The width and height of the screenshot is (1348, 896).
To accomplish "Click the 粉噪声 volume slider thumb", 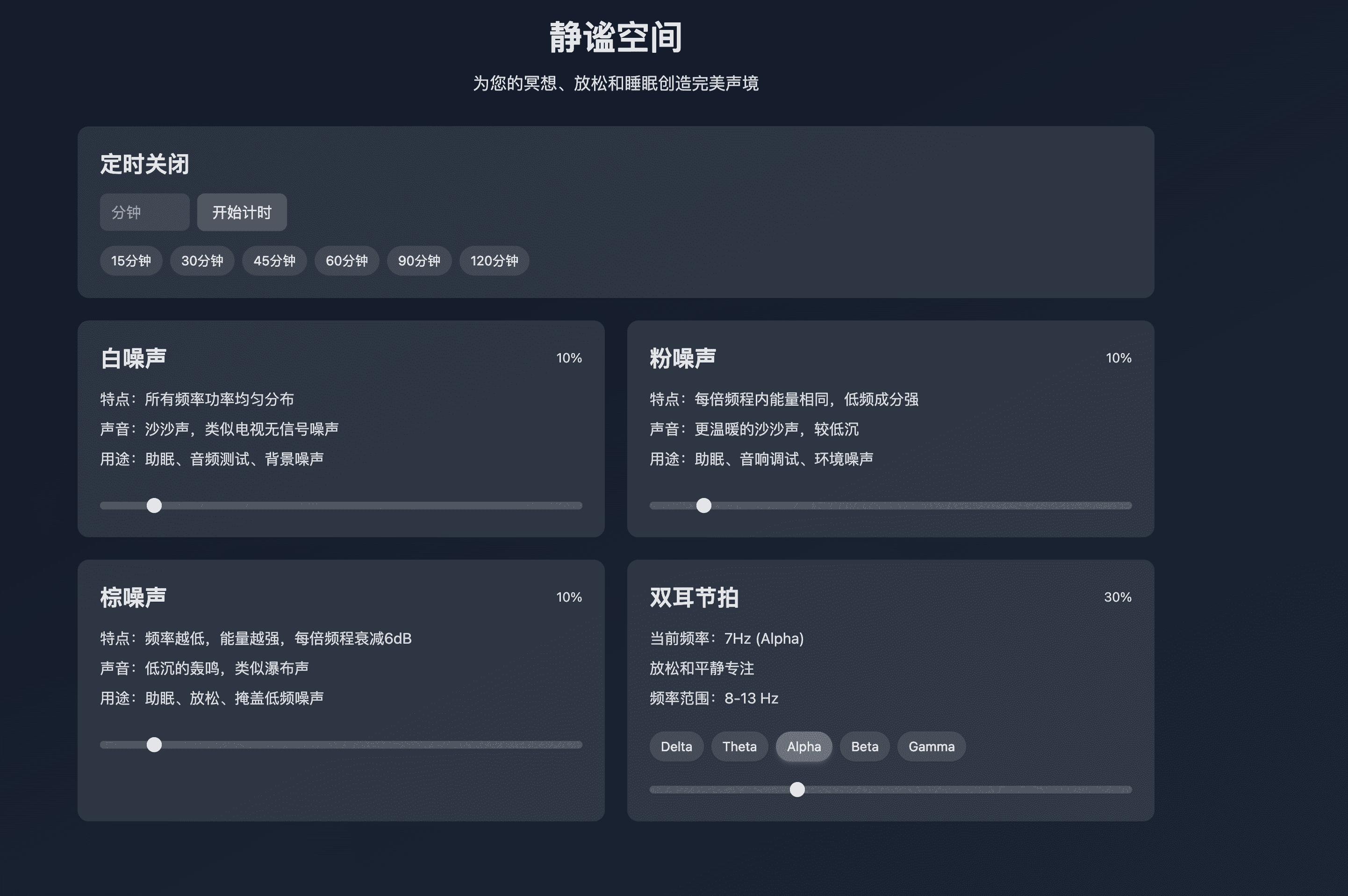I will tap(704, 505).
